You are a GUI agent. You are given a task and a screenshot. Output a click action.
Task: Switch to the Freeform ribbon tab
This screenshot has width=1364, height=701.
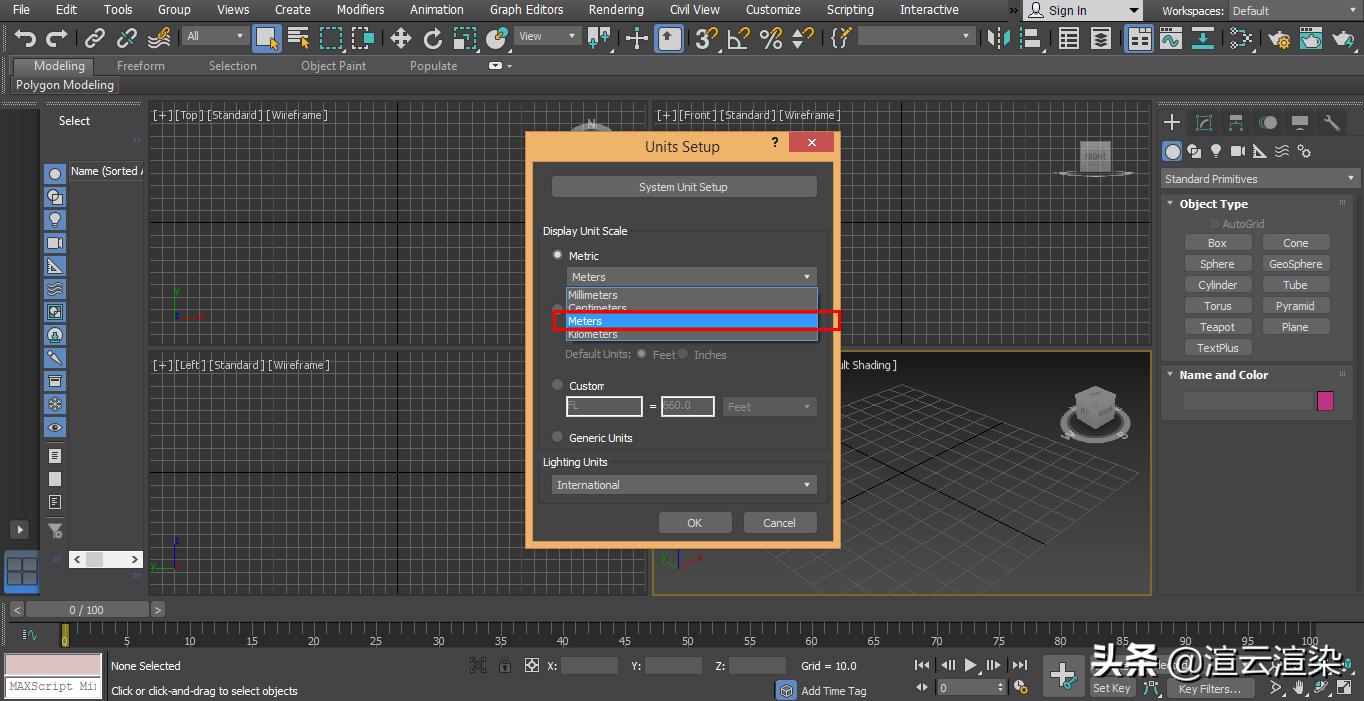coord(140,66)
